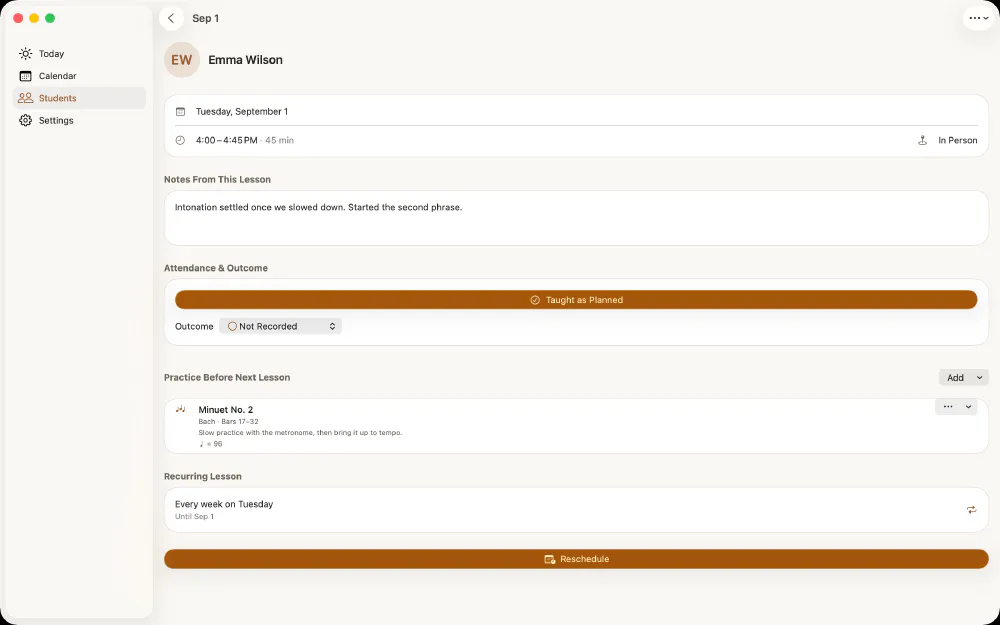The width and height of the screenshot is (1000, 625).
Task: Click the ♩ = 96 tempo marking
Action: pos(210,444)
